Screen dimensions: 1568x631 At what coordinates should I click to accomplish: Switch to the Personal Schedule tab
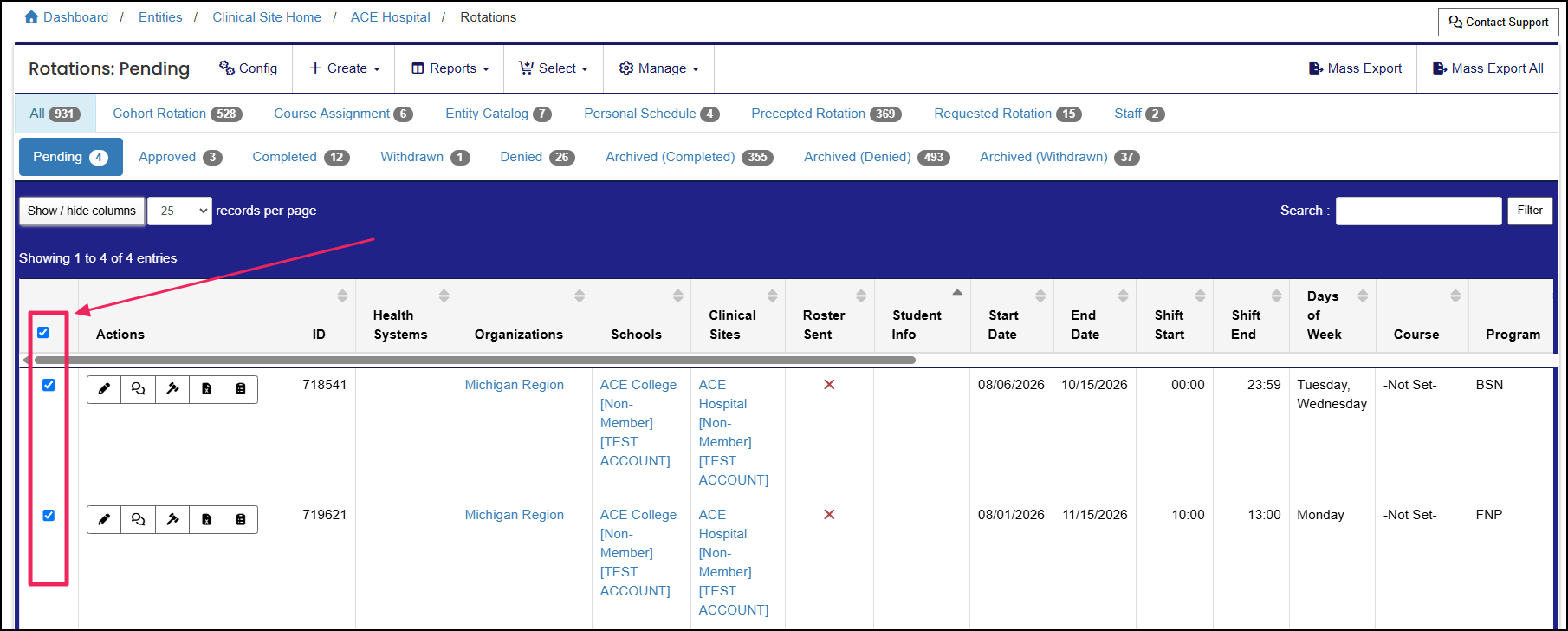651,114
